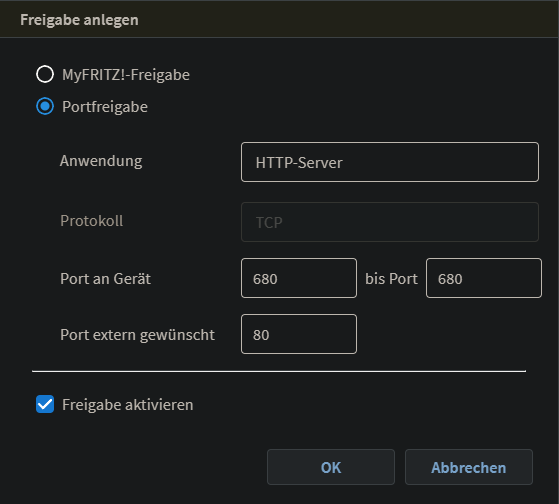Click the Freigabe aktivieren label text
The image size is (559, 504).
[x=128, y=405]
